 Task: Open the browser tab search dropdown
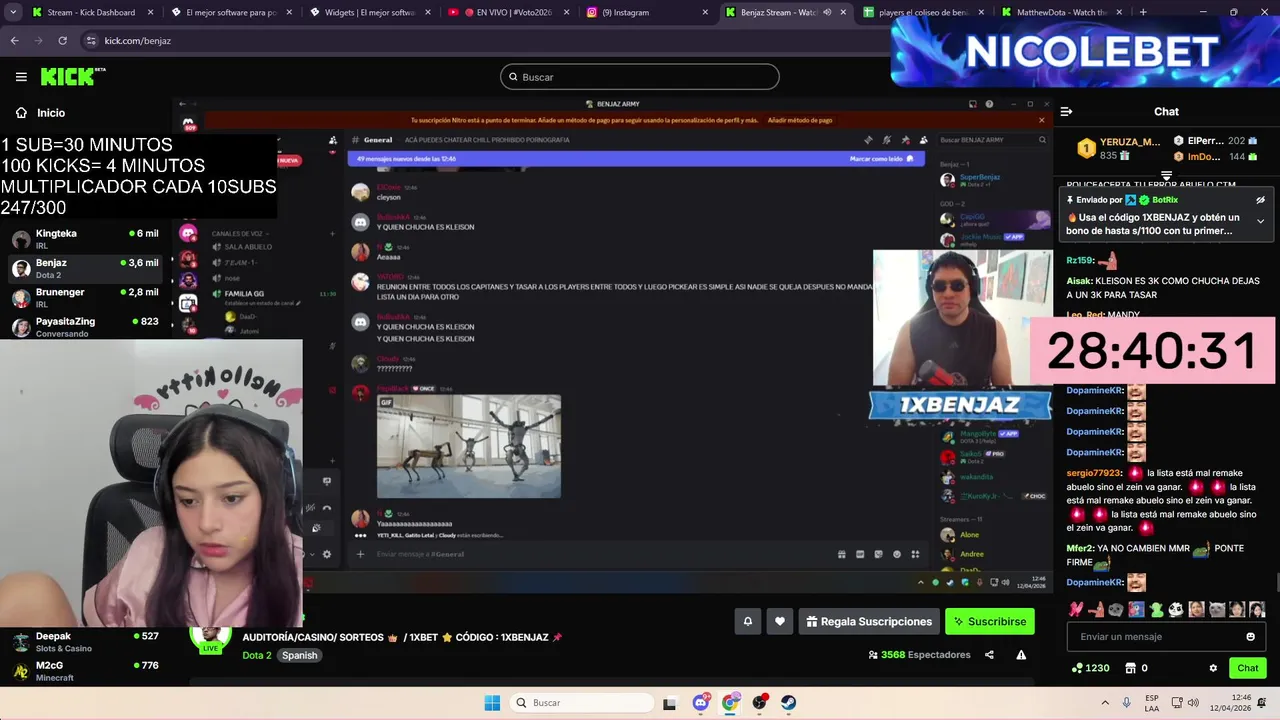click(13, 13)
